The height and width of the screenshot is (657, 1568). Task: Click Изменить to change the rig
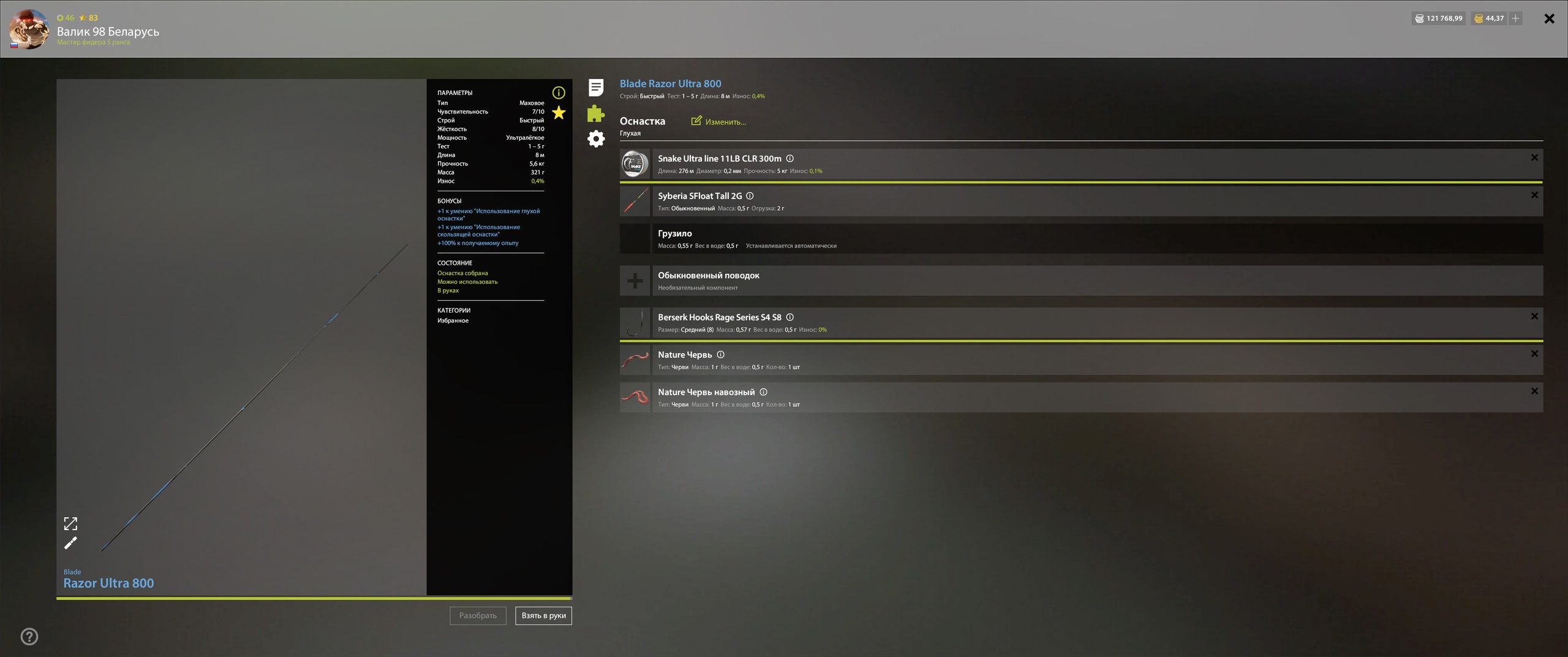click(725, 122)
